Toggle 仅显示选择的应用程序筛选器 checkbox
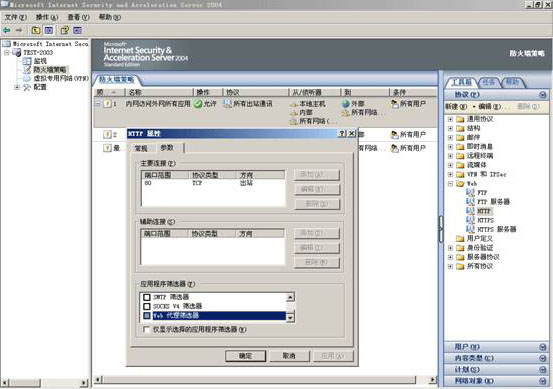Screen dimensions: 553x389 point(146,329)
